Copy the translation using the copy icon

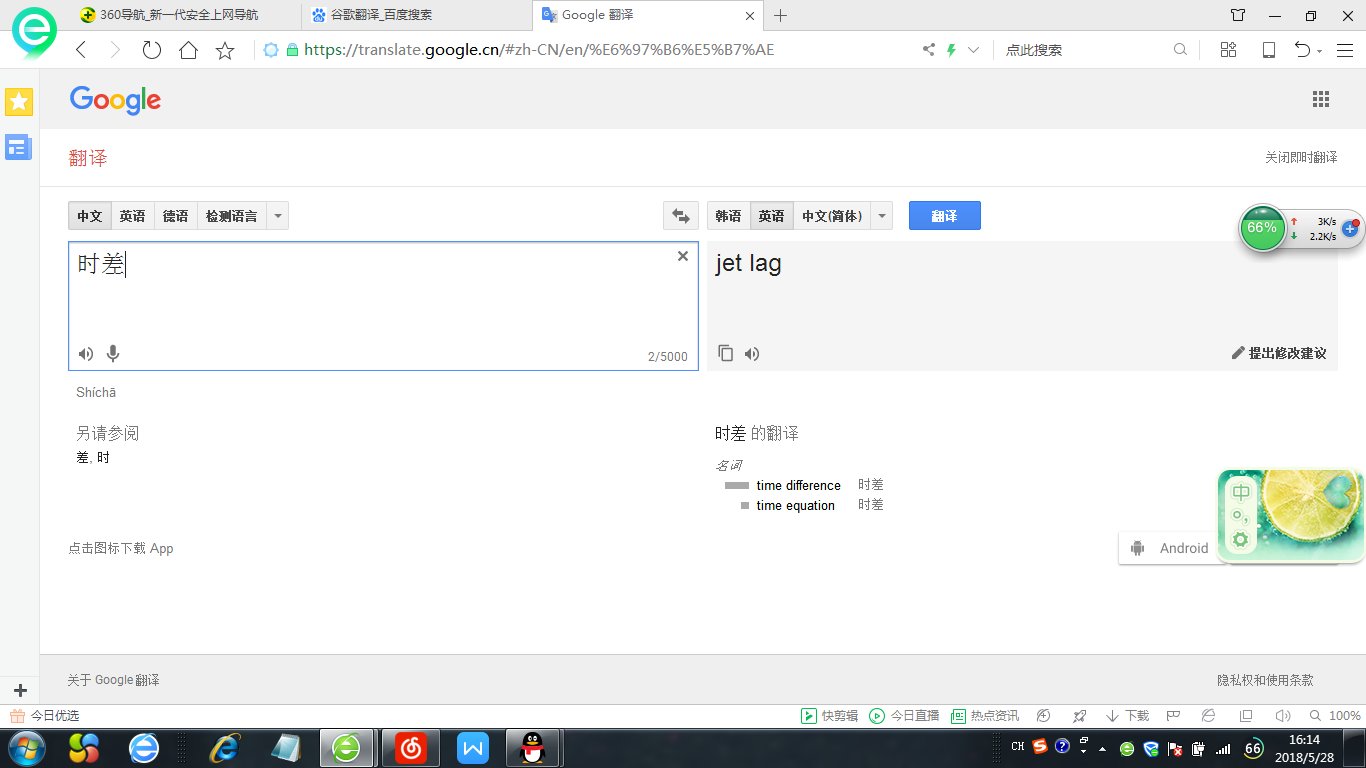pos(726,353)
